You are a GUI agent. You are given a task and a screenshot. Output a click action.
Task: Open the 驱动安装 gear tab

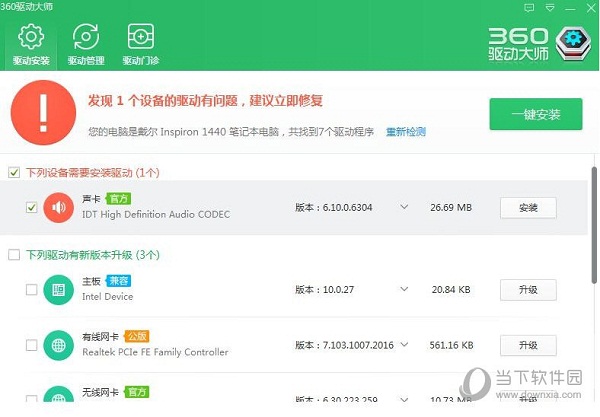pyautogui.click(x=31, y=44)
